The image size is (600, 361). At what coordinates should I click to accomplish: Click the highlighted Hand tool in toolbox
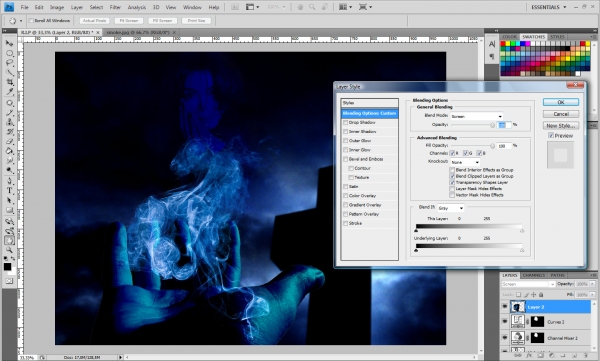tap(10, 240)
